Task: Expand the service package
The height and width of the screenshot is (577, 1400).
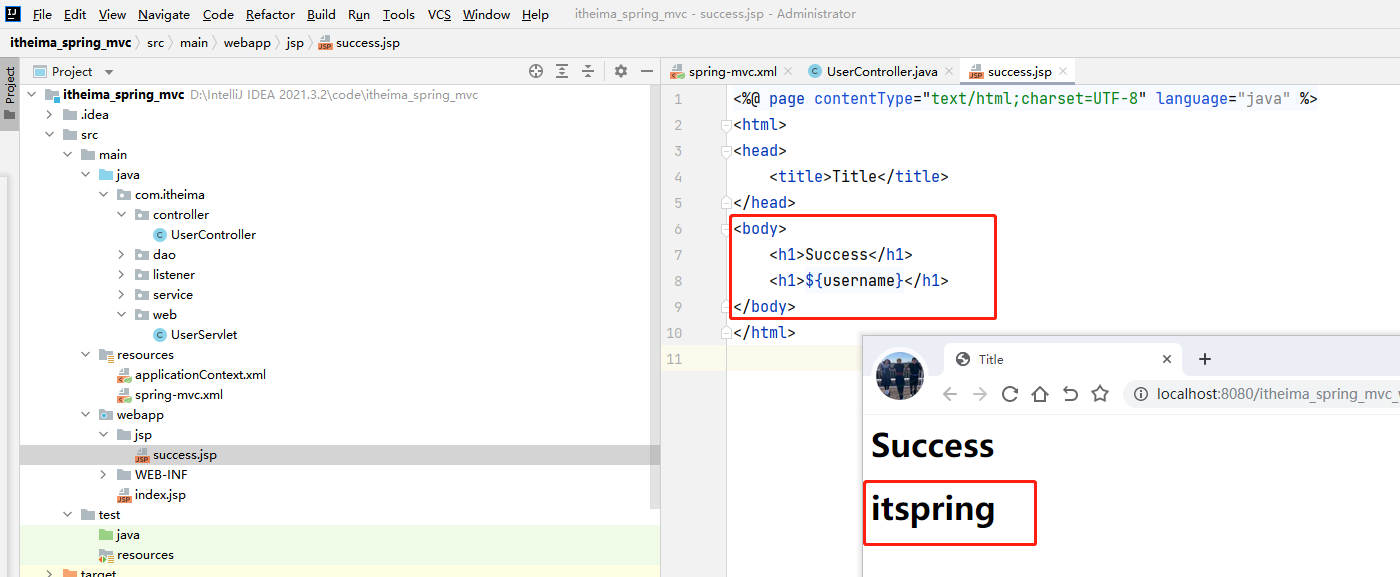Action: coord(122,295)
